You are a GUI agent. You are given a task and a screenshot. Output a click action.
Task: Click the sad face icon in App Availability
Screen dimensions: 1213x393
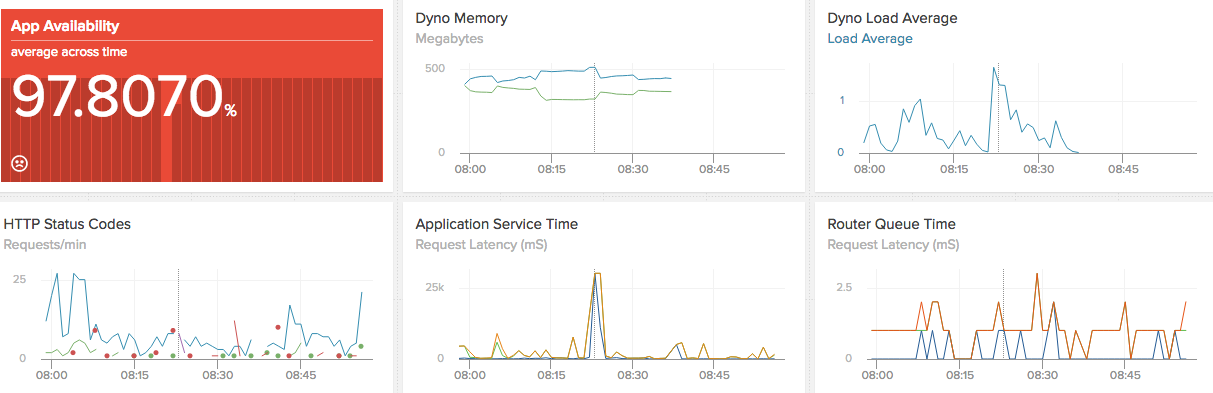19,162
